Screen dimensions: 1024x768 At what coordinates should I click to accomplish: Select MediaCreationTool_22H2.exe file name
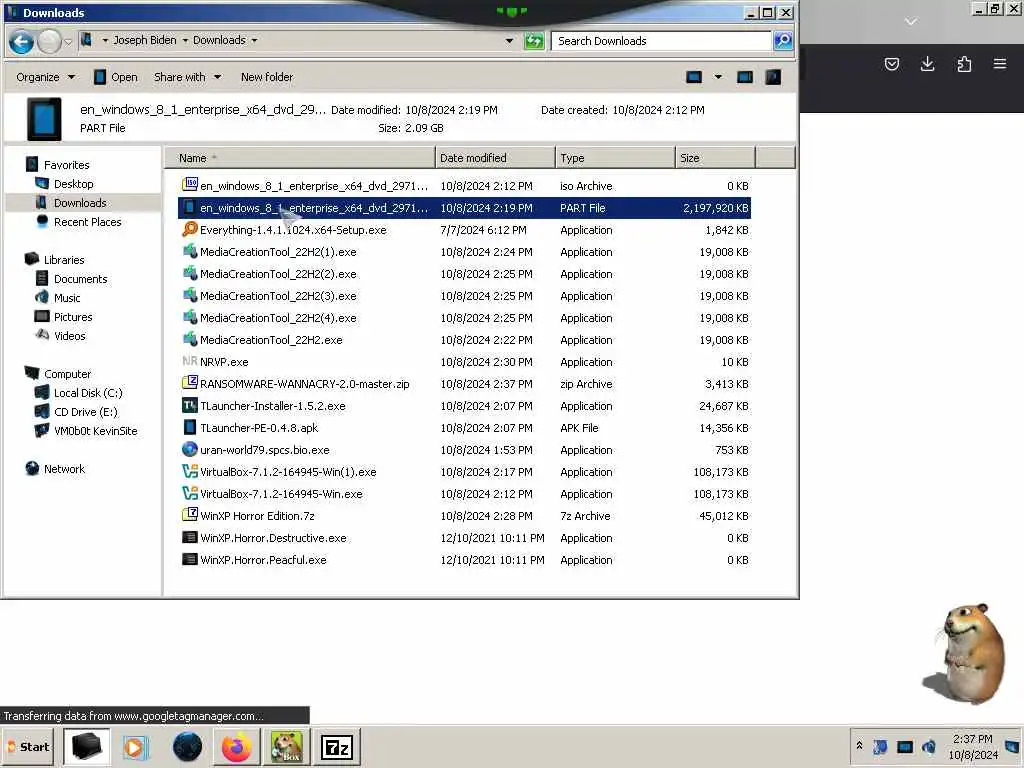coord(271,340)
